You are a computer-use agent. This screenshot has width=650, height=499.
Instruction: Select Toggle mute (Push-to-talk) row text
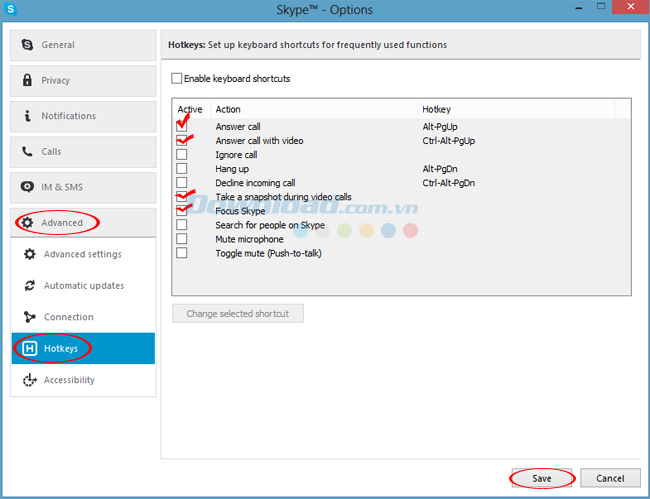pyautogui.click(x=269, y=254)
